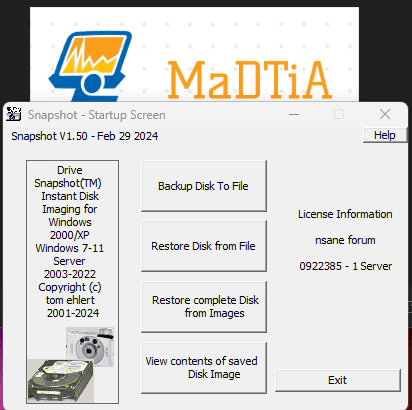Open the Help button

pyautogui.click(x=385, y=135)
